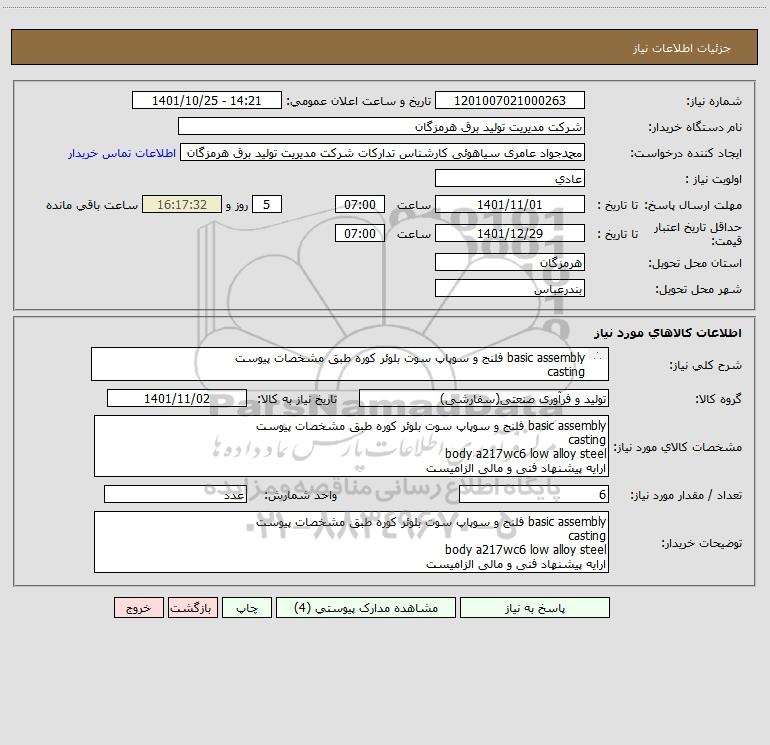Click the مهلت ارسال پاسخ label
Viewport: 770px width, 745px height.
(693, 205)
